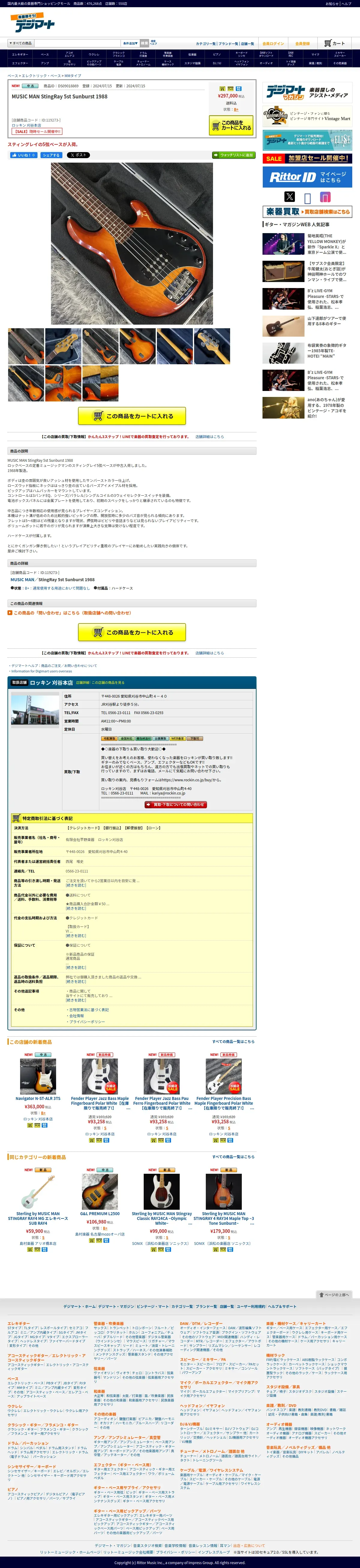The image size is (360, 1568).
Task: Open the cart icon in header
Action: [334, 43]
